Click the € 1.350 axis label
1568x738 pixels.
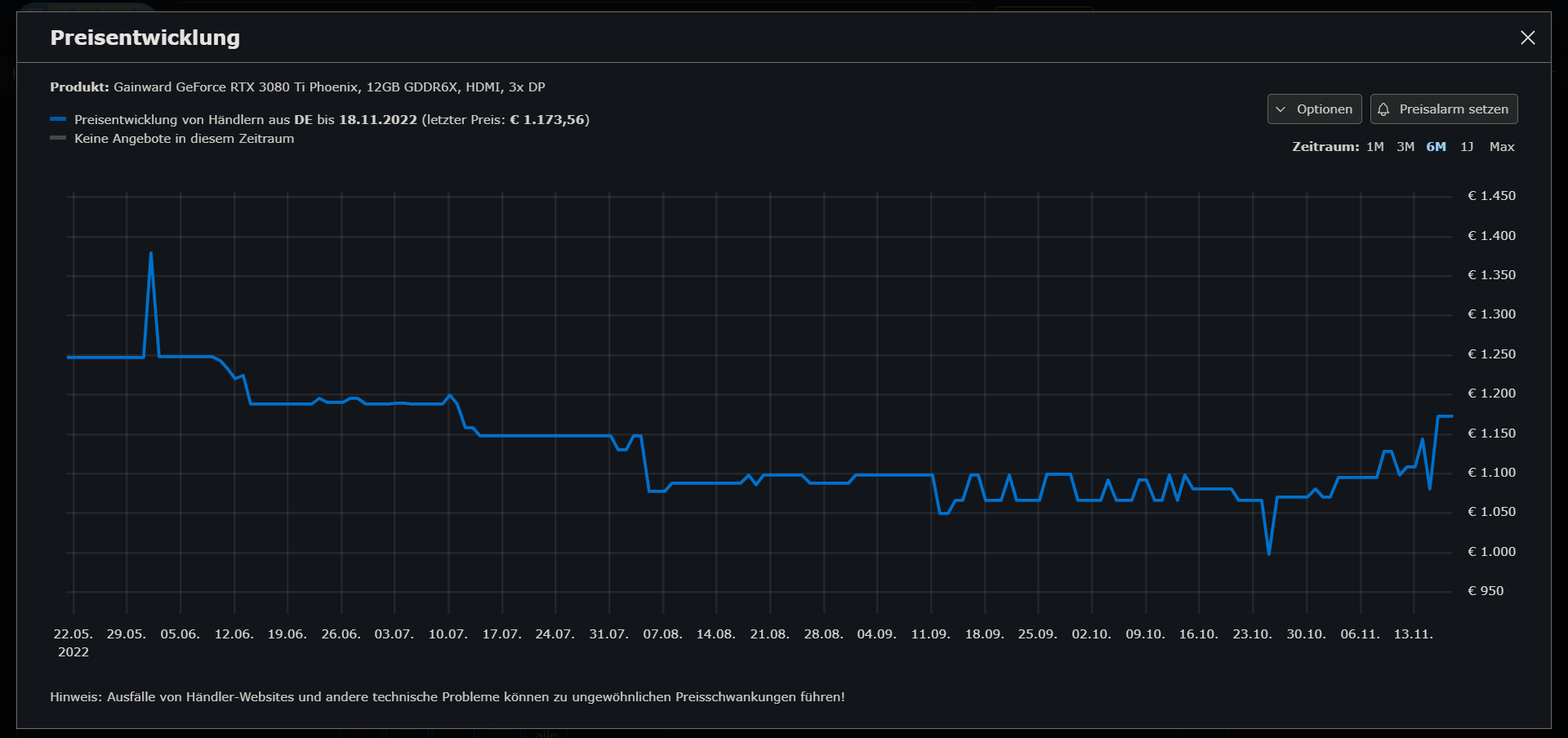[x=1491, y=275]
